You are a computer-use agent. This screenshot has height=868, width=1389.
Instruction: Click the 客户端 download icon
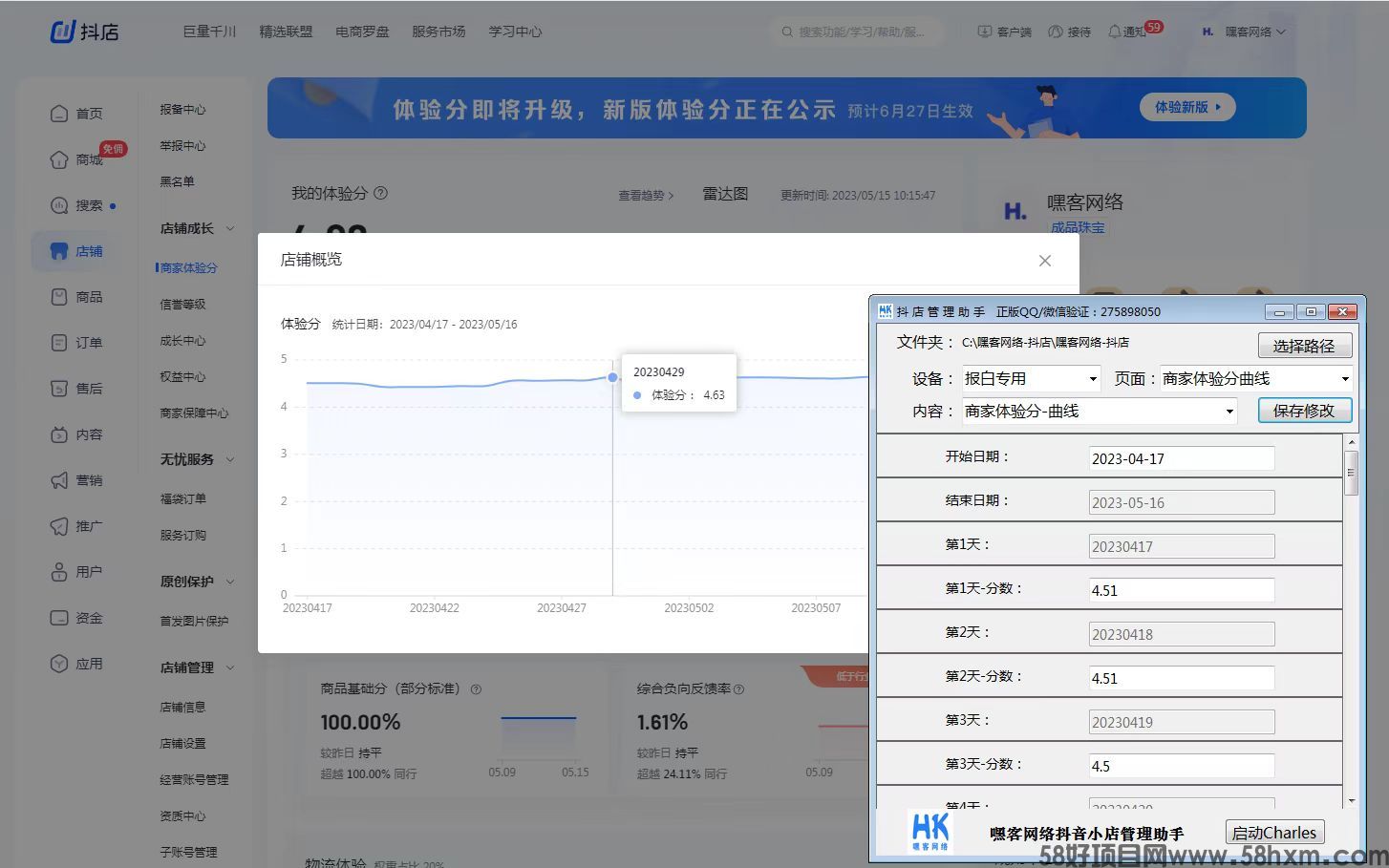coord(984,32)
